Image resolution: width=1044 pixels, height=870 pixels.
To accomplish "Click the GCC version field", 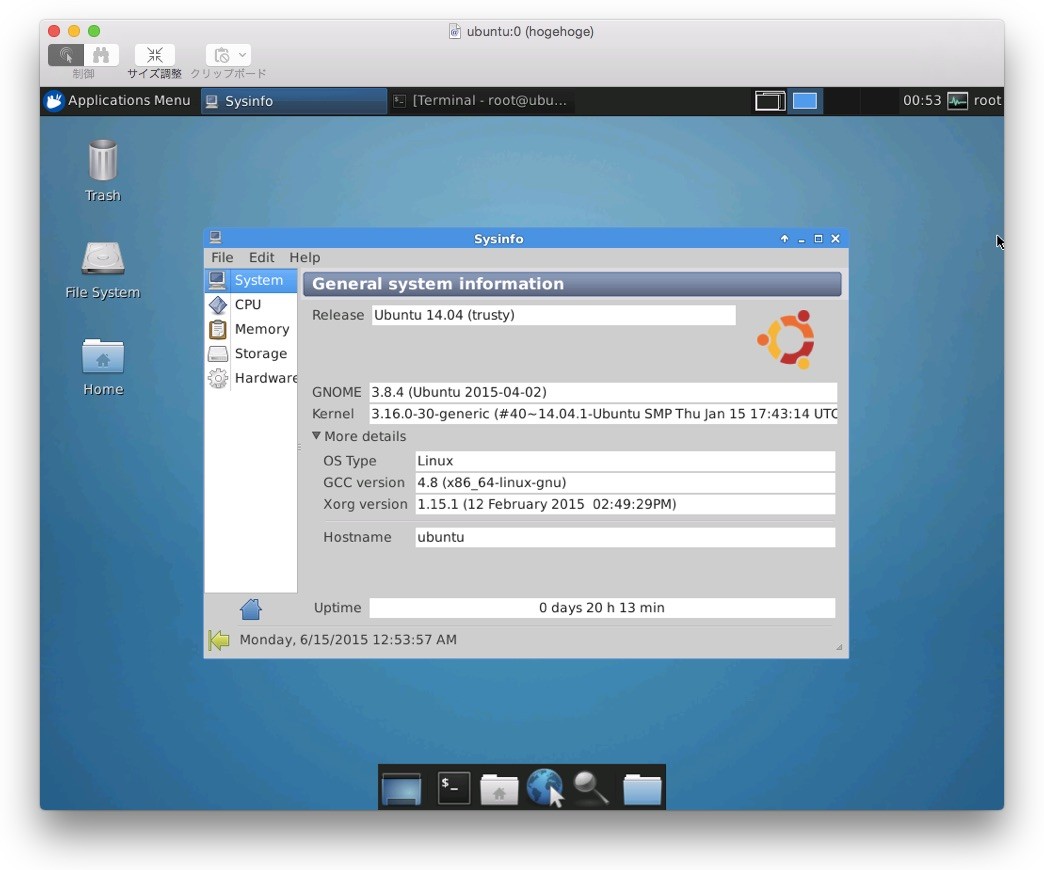I will [625, 483].
